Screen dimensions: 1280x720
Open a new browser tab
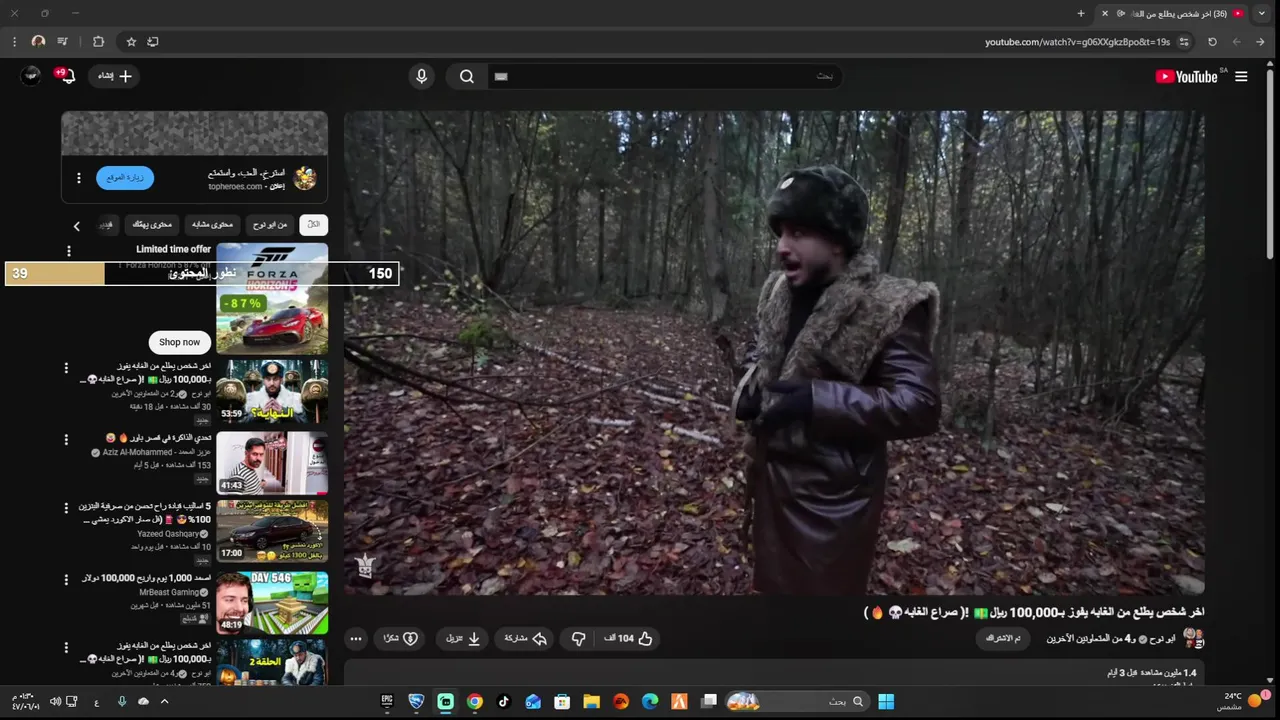(x=1081, y=13)
